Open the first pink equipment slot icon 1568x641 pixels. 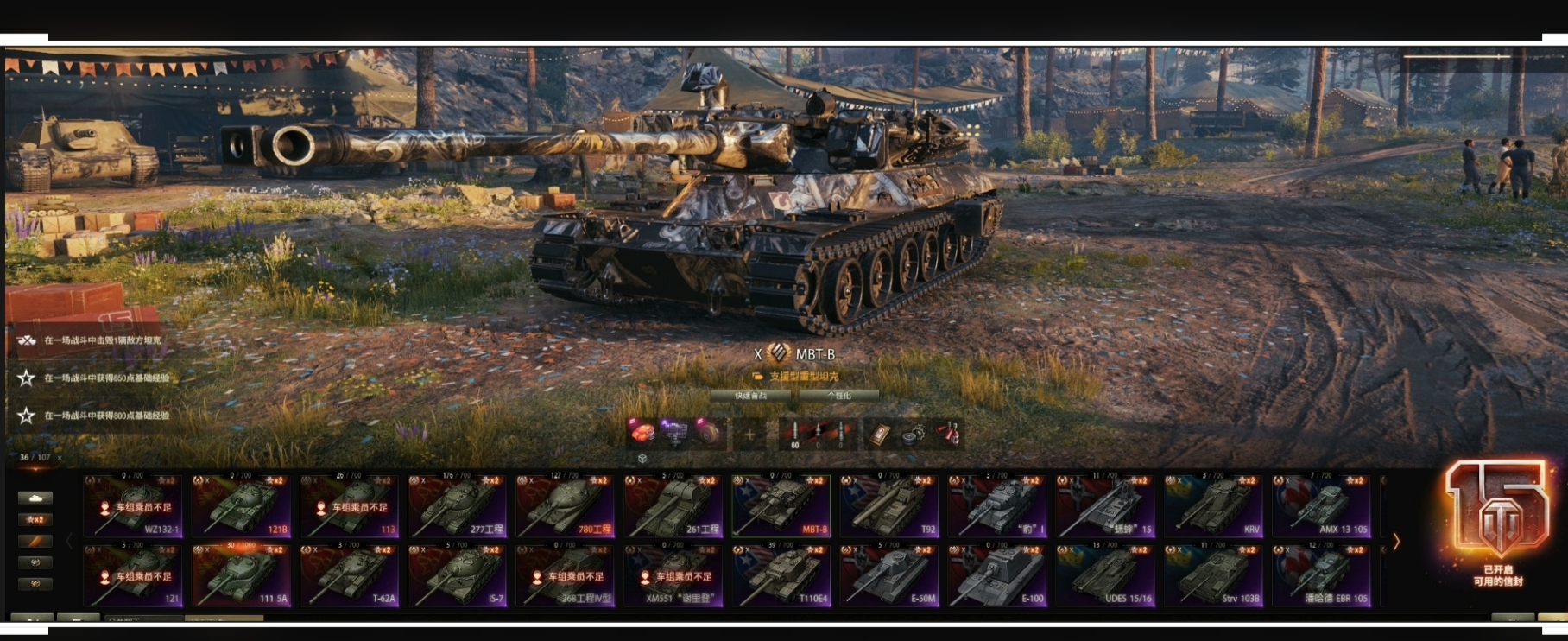642,433
